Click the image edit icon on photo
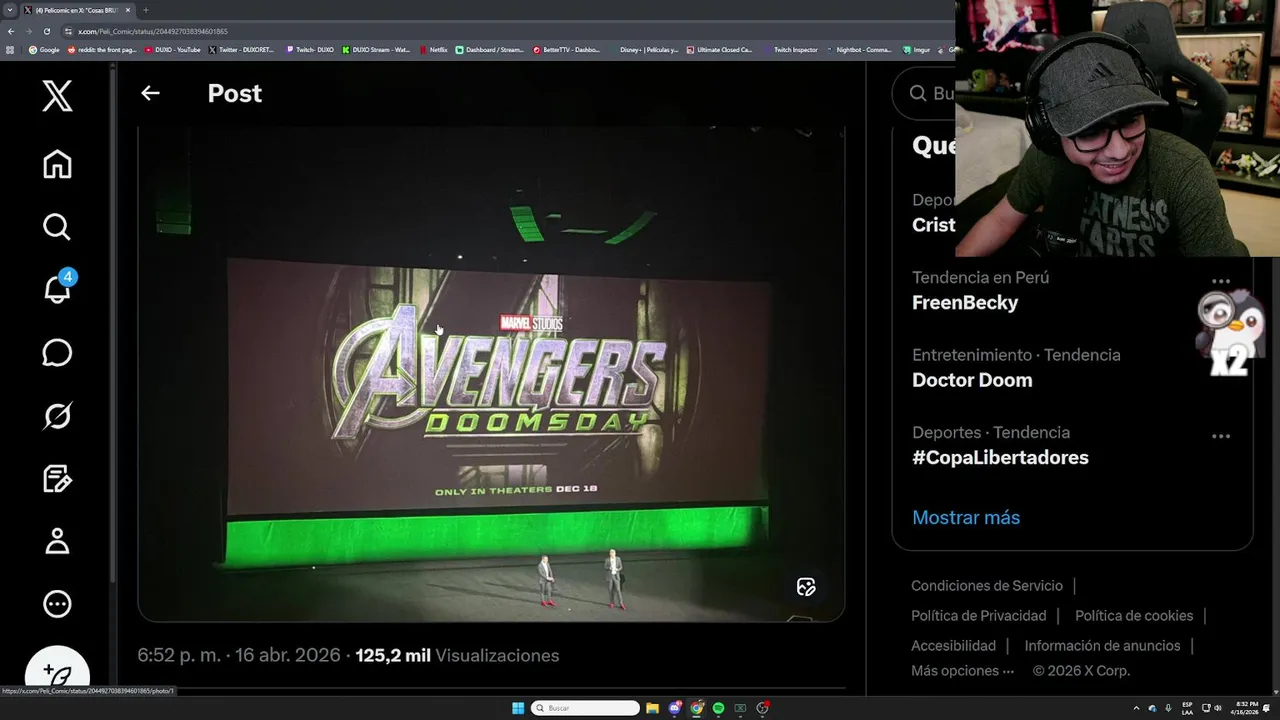Viewport: 1280px width, 720px height. 806,587
